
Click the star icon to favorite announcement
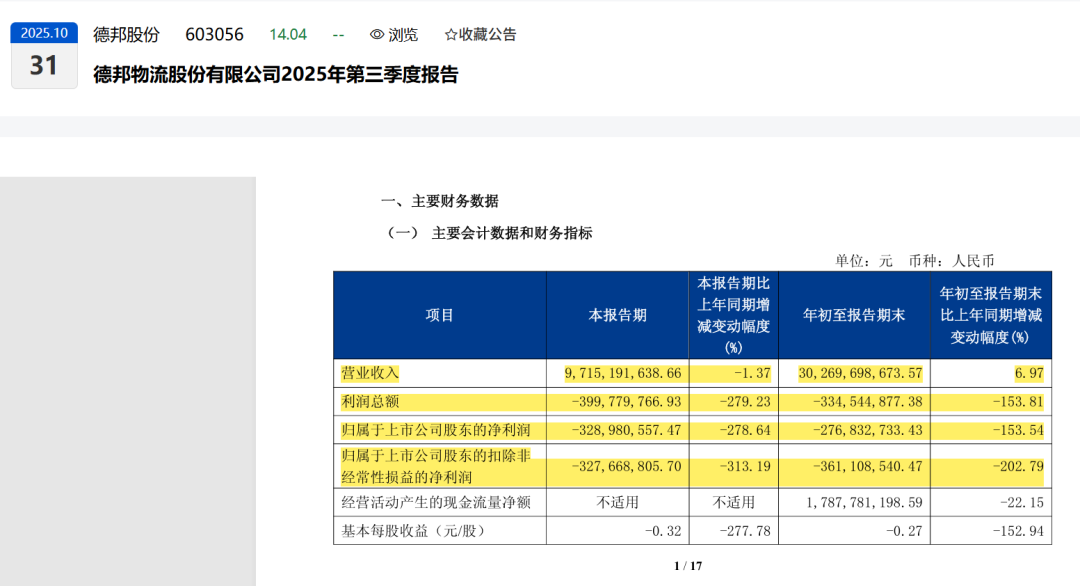[x=451, y=34]
